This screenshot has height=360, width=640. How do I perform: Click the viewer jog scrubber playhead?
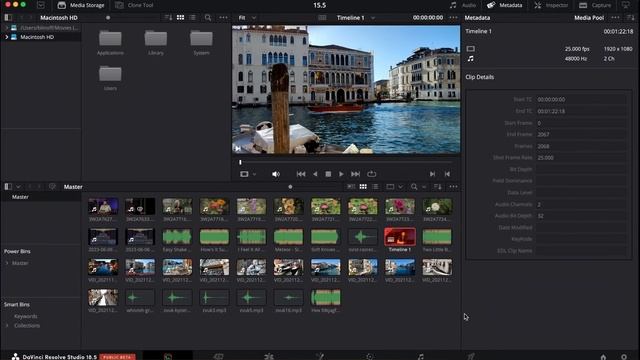(240, 162)
